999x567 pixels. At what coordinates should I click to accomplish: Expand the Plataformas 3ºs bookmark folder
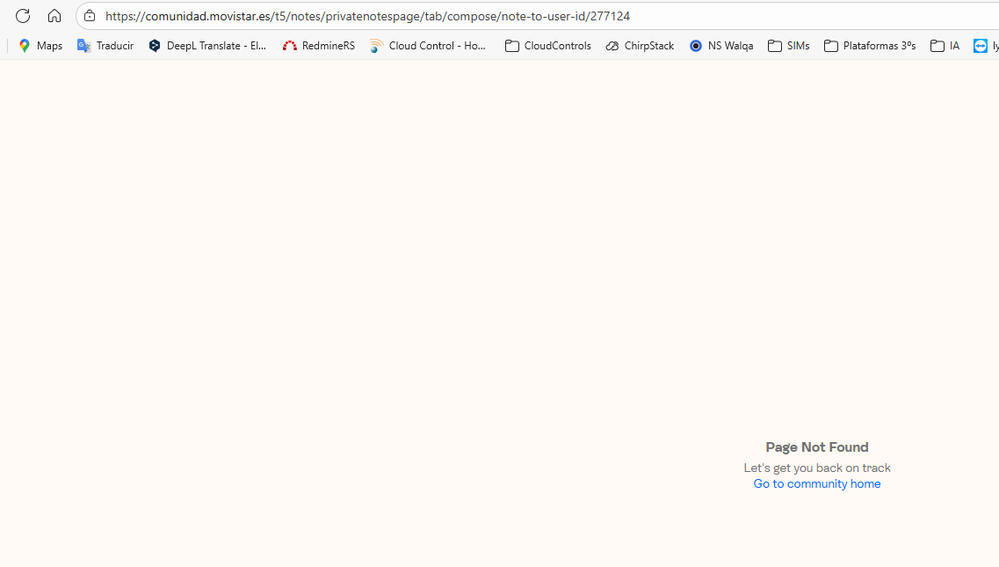tap(869, 46)
